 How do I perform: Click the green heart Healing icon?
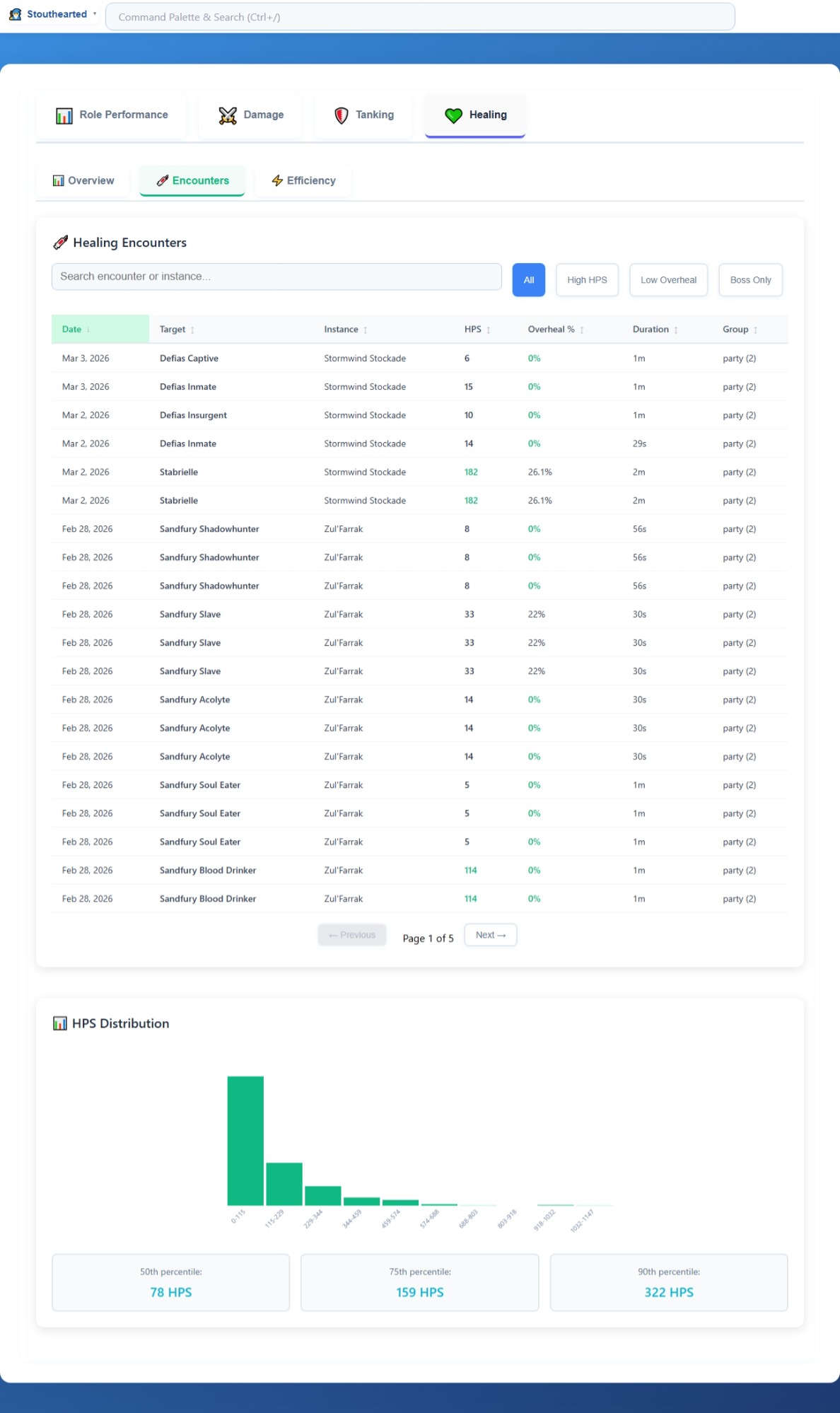point(453,115)
